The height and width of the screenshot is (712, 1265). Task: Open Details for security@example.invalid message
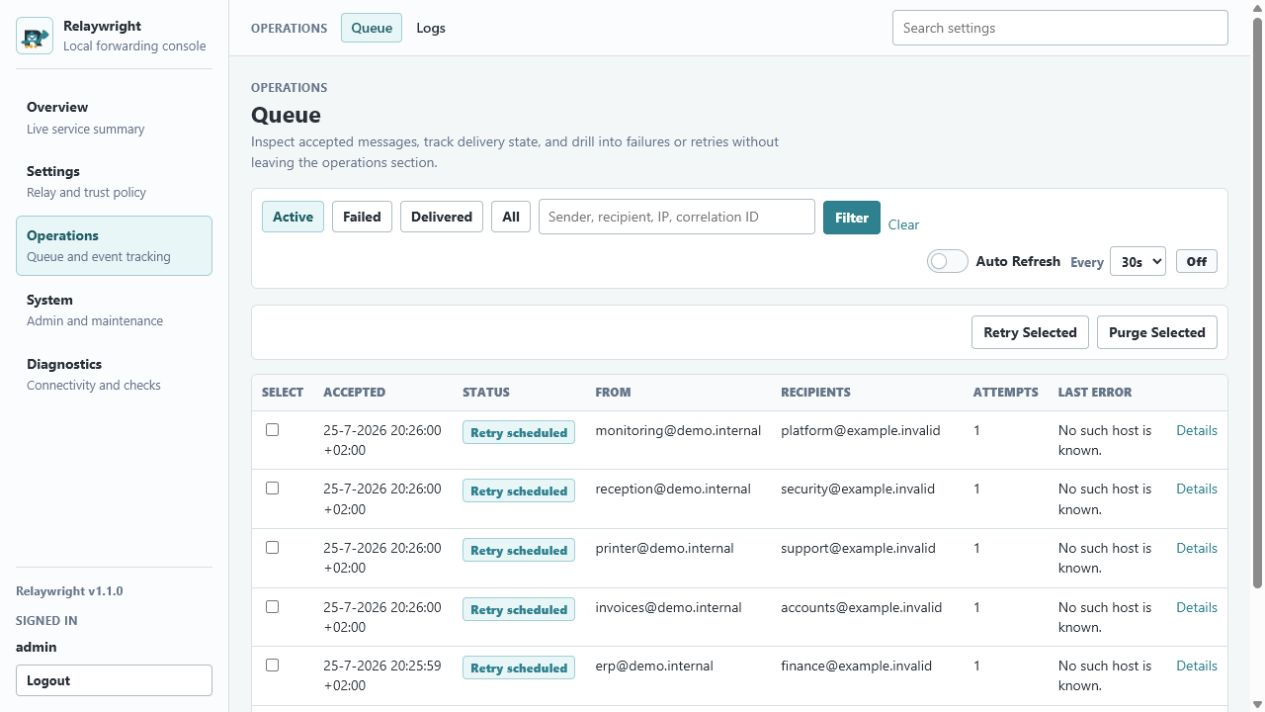(x=1196, y=489)
